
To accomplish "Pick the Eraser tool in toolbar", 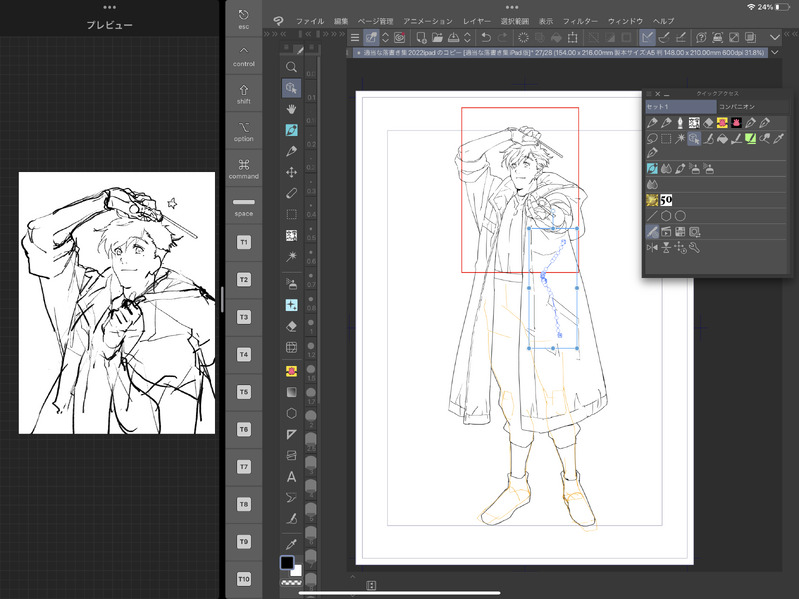I will point(291,325).
